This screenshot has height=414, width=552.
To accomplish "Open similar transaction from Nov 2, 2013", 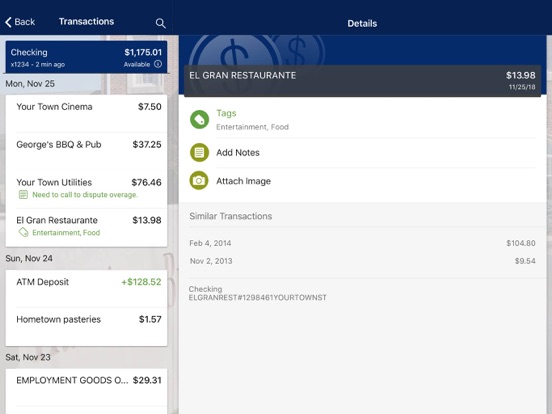I will [x=362, y=261].
